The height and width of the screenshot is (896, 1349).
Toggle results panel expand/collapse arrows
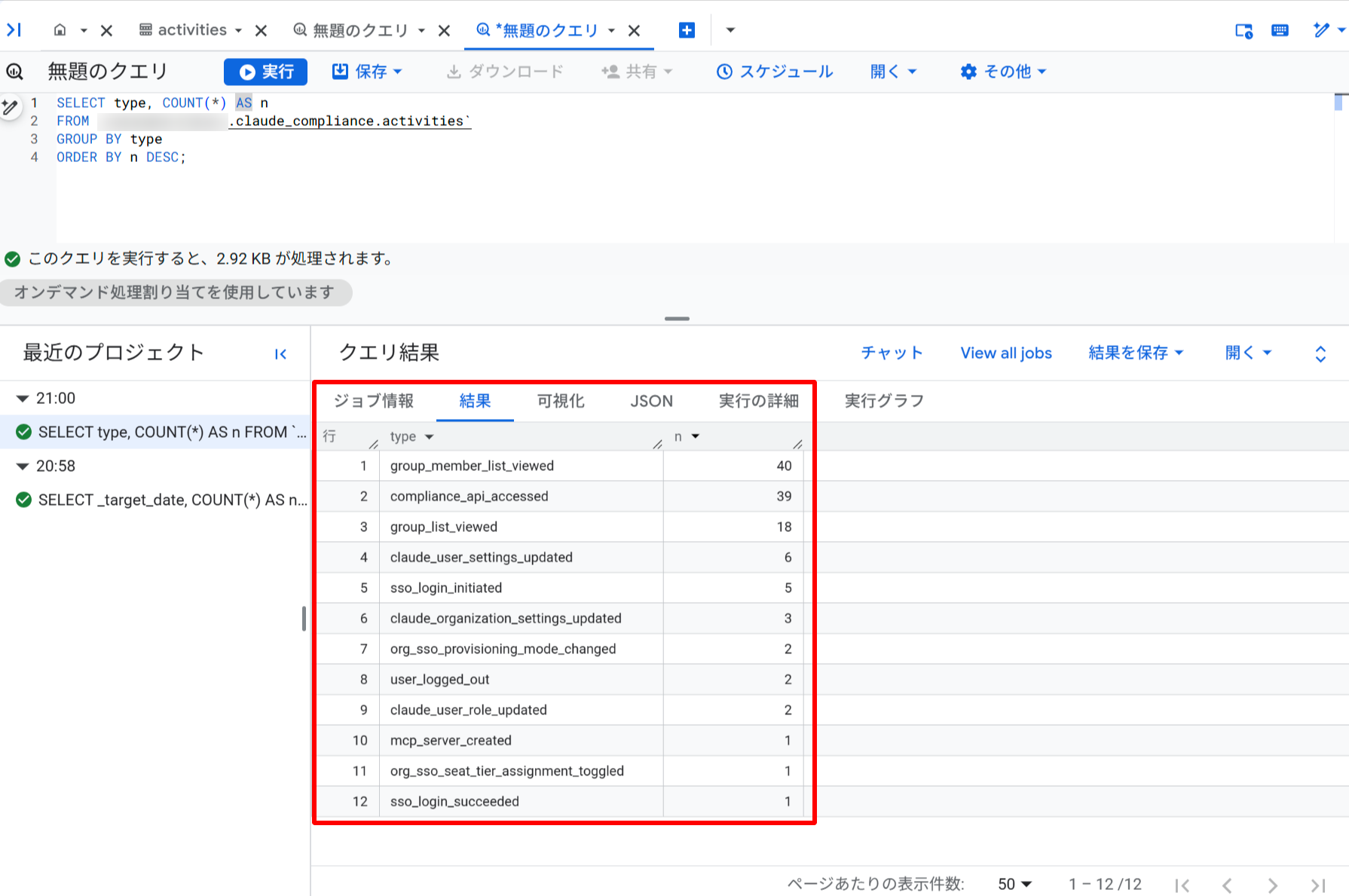(x=1320, y=354)
